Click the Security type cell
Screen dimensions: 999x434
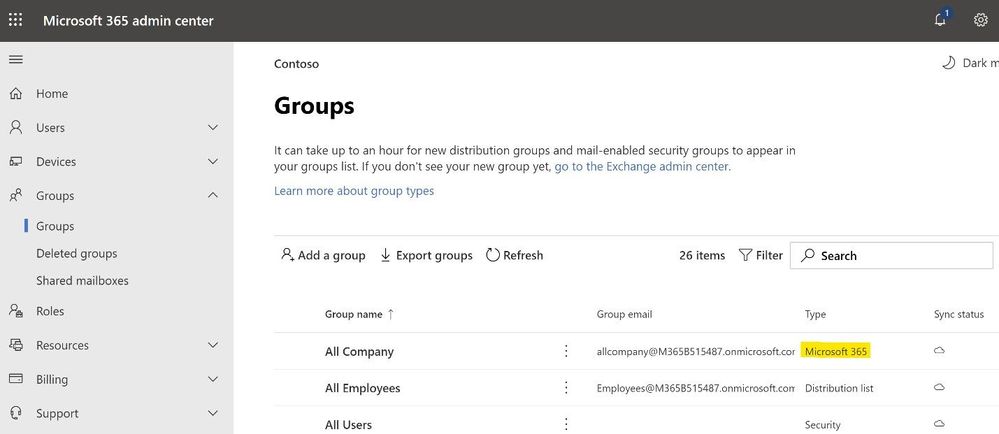coord(823,424)
